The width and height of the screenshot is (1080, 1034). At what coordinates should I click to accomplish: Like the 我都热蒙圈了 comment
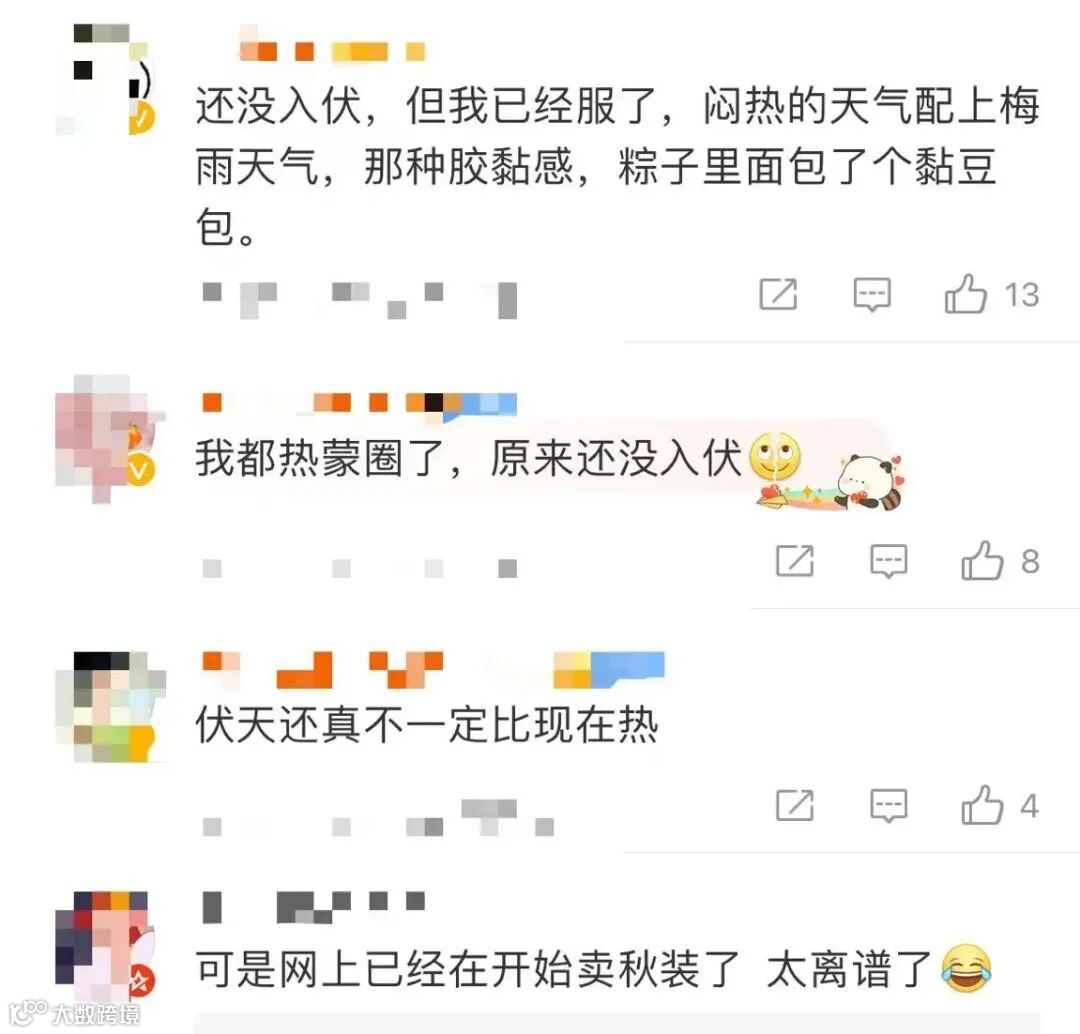pos(982,560)
